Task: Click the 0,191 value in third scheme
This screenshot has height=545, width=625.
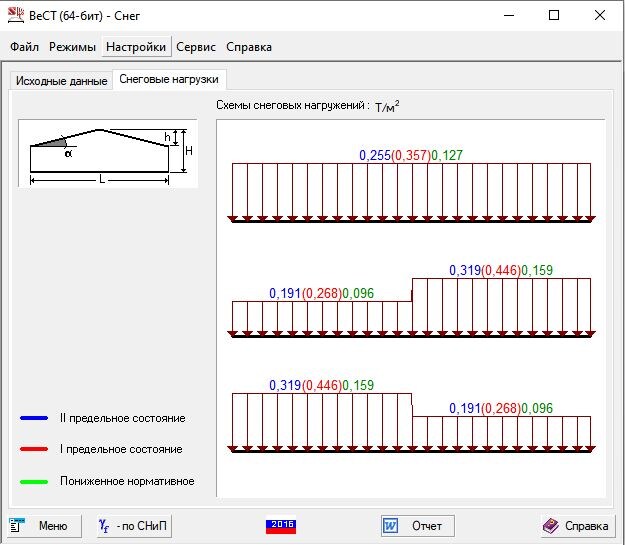Action: 465,408
